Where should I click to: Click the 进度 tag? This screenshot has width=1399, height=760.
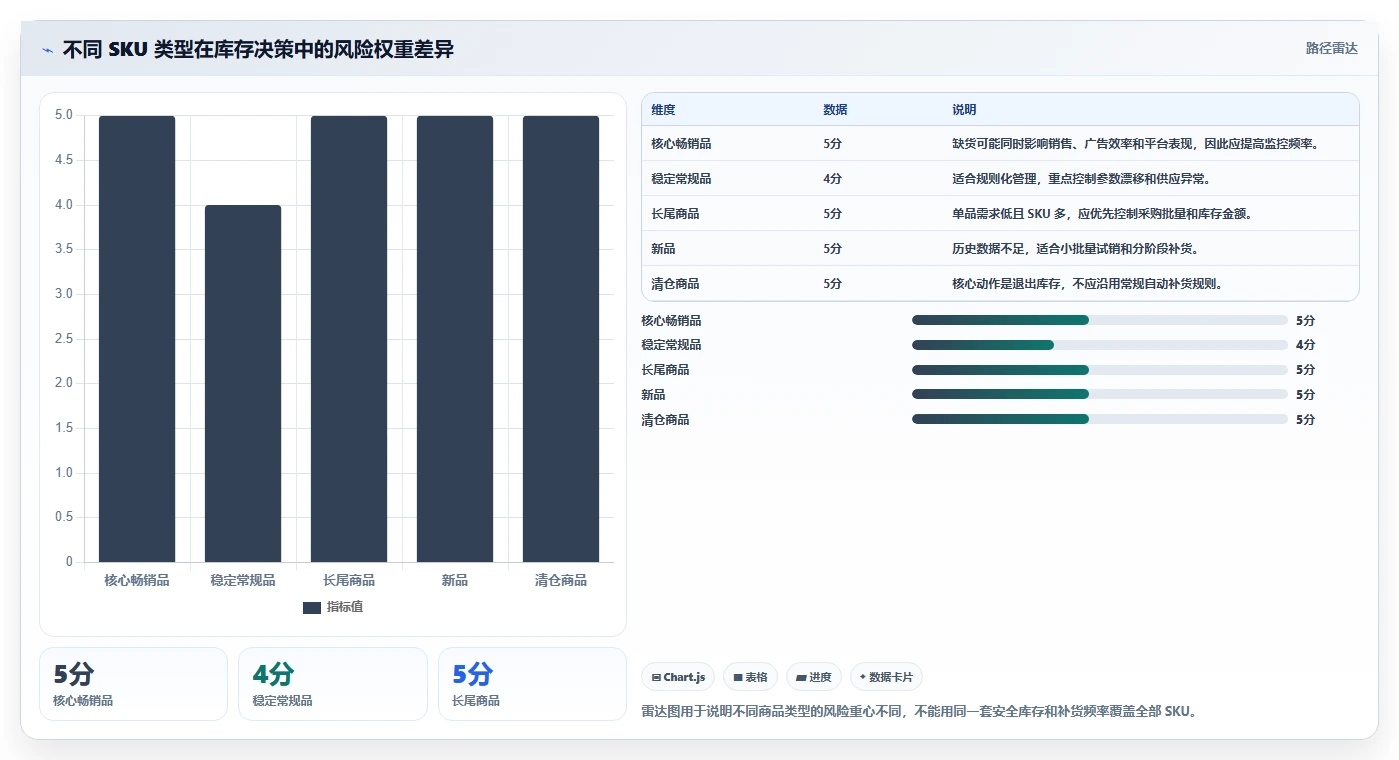click(814, 677)
